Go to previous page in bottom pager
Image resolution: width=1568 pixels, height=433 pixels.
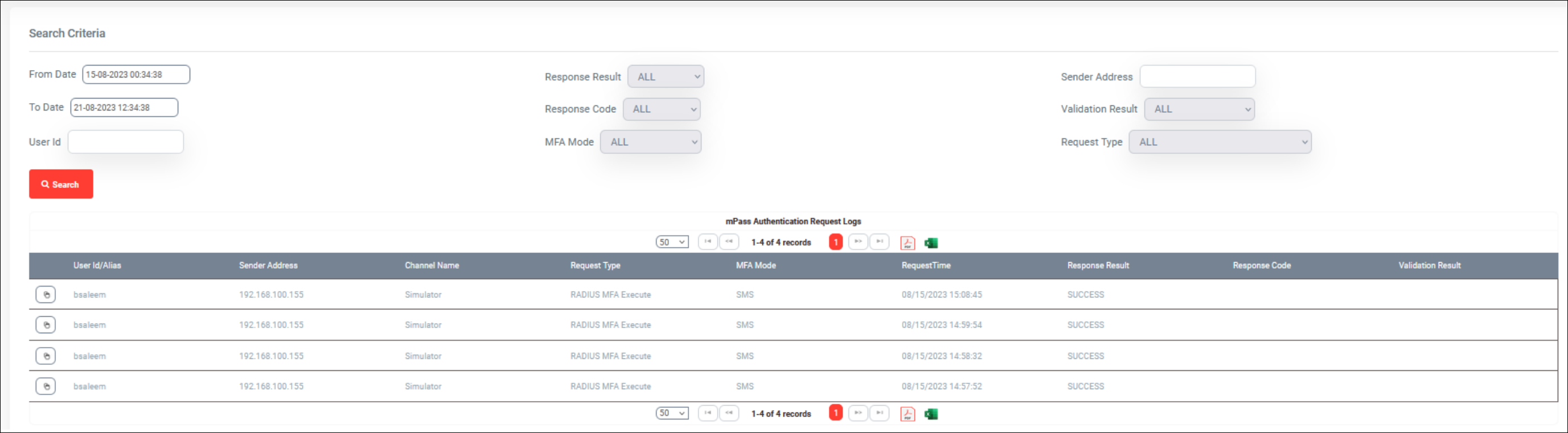coord(729,413)
